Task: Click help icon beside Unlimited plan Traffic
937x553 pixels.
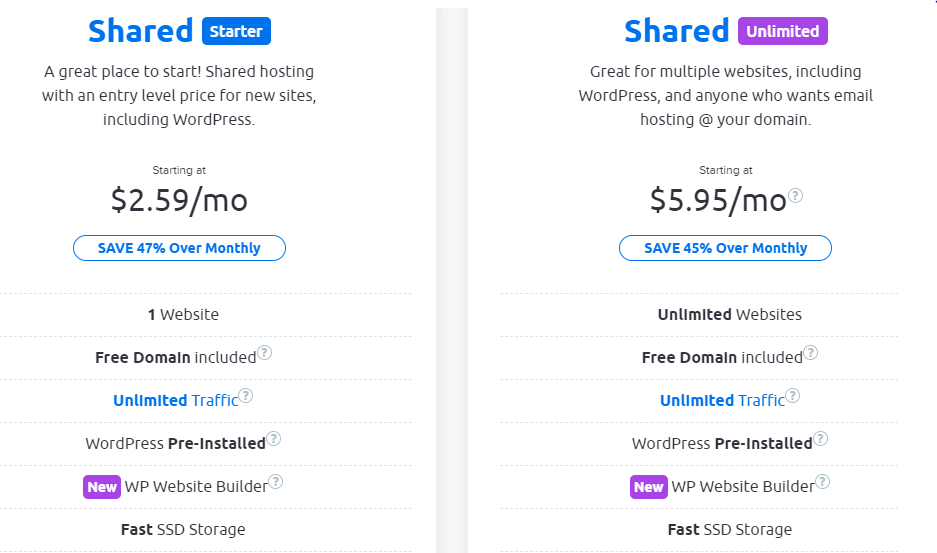Action: coord(793,396)
